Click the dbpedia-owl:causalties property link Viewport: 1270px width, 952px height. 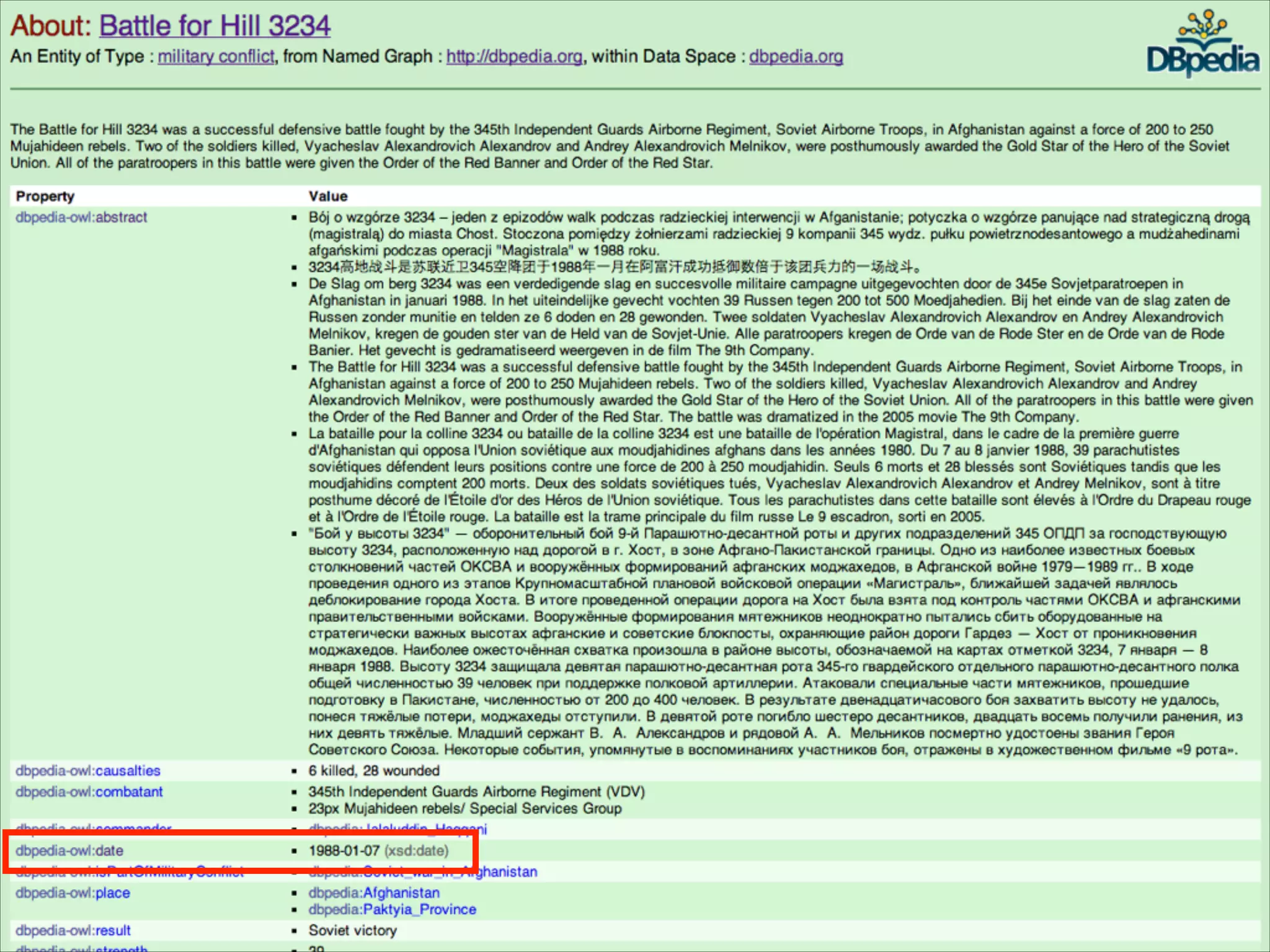point(87,770)
